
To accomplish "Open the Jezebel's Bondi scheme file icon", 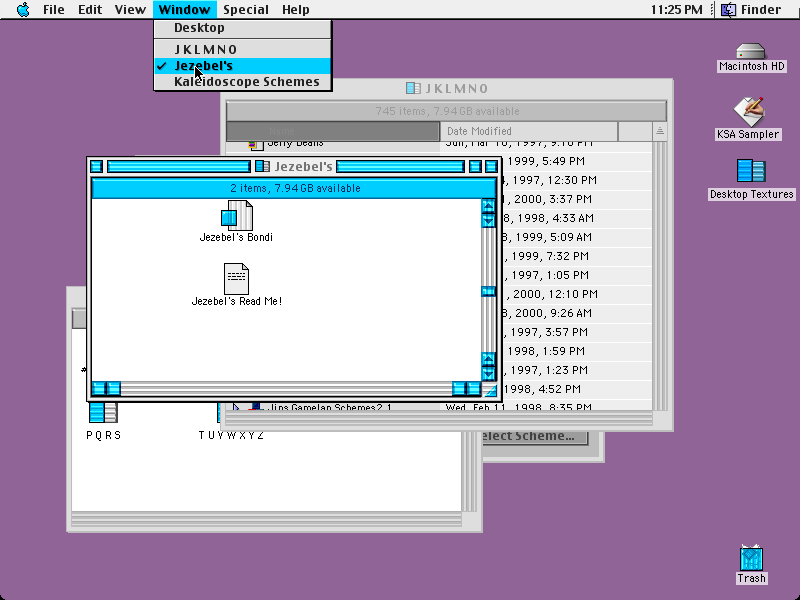I will click(237, 215).
